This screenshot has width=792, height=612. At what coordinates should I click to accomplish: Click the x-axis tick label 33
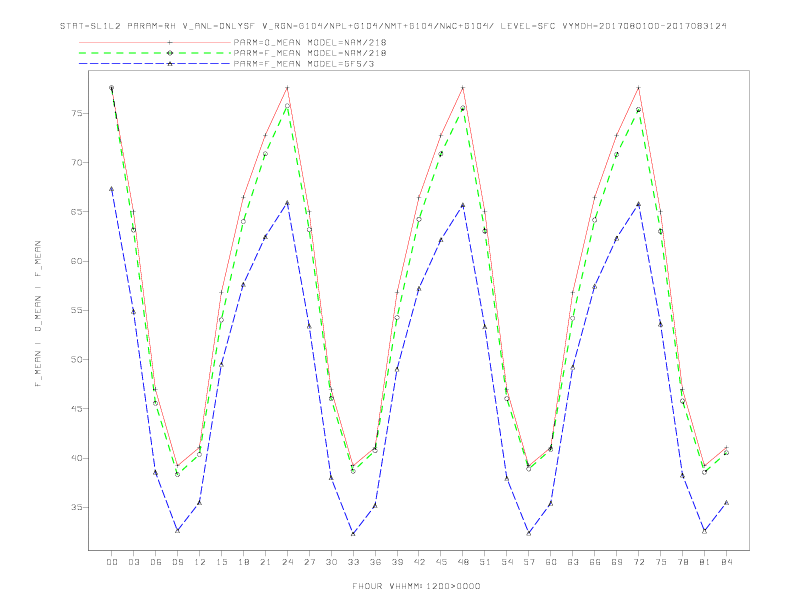pos(353,562)
